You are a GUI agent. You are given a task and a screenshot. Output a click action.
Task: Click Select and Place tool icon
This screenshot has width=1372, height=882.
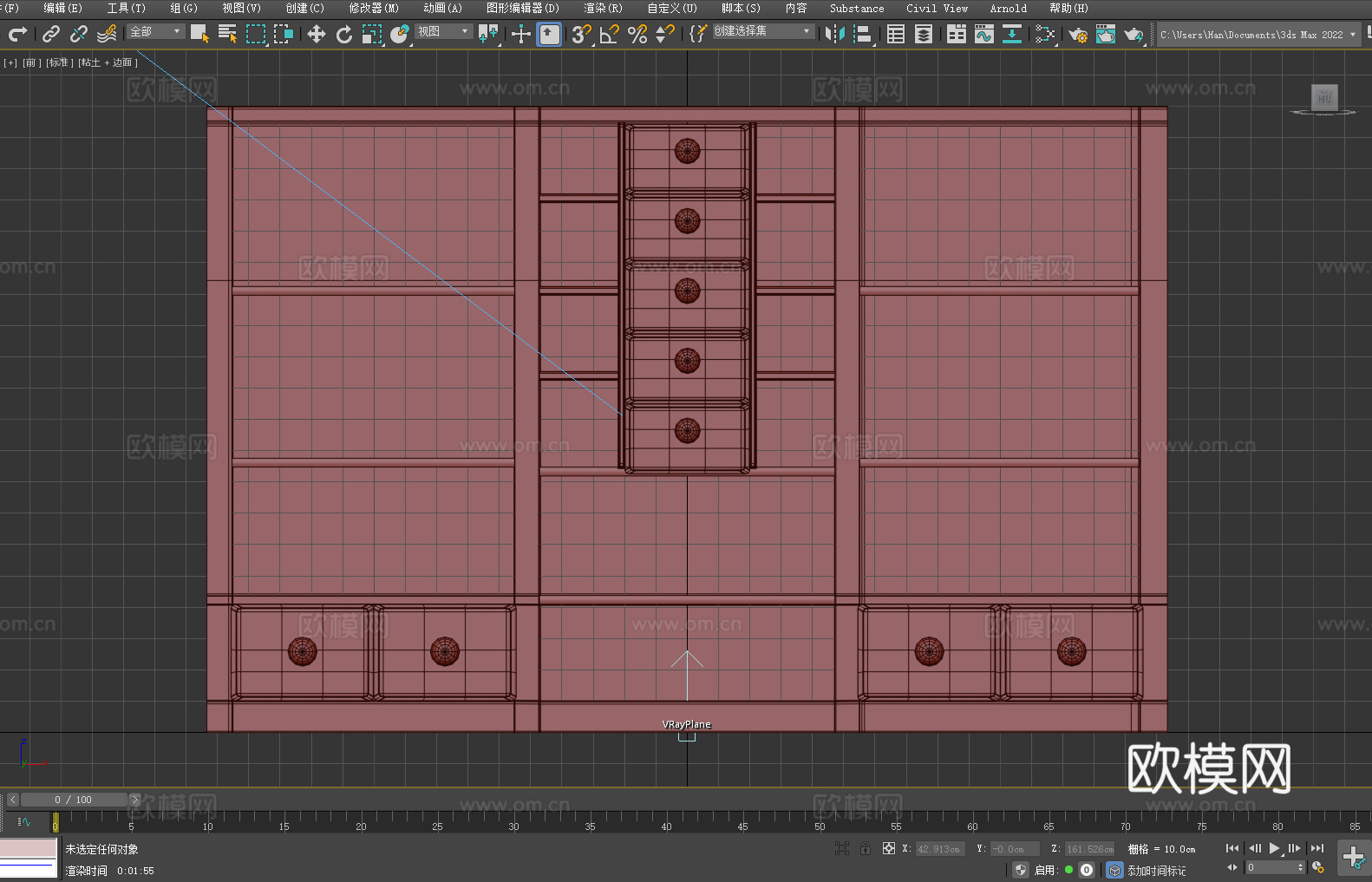coord(400,34)
